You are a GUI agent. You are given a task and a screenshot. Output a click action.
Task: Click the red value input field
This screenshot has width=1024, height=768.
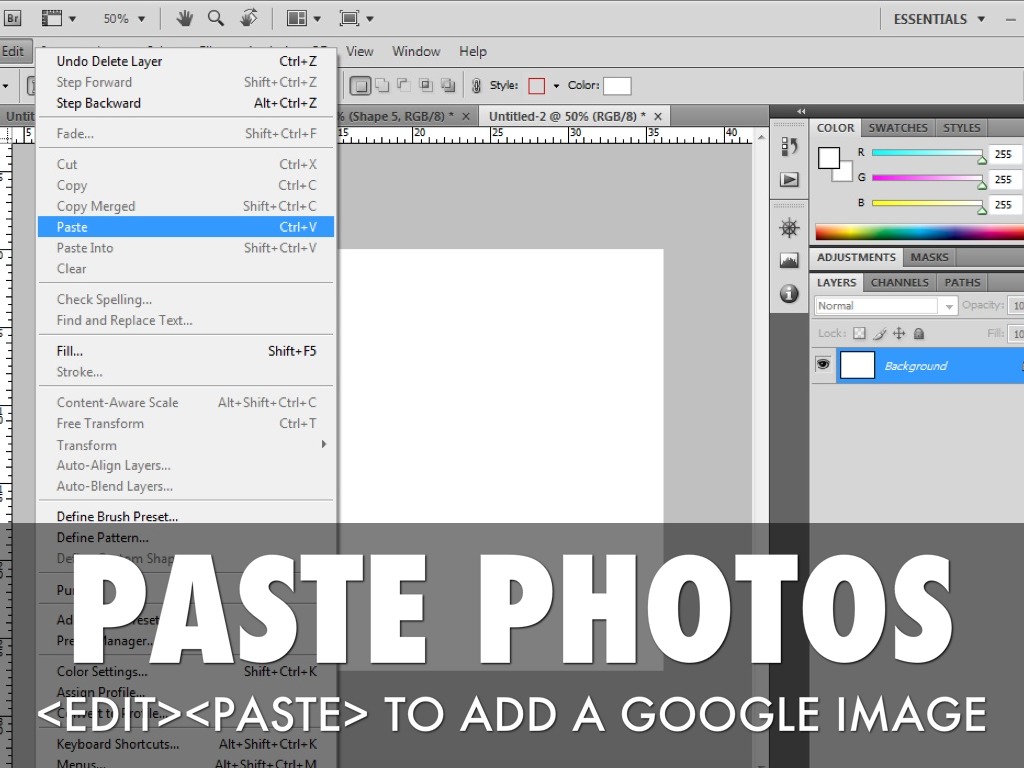(1004, 154)
